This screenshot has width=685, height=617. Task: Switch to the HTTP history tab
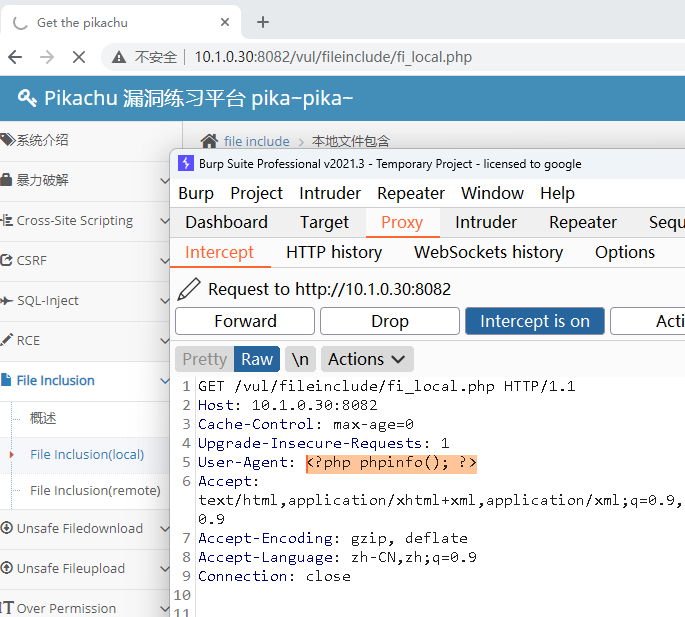[334, 252]
